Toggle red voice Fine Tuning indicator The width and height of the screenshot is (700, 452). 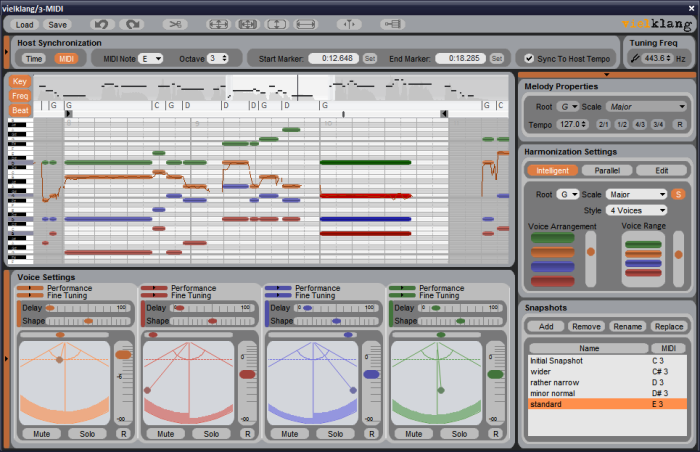click(154, 295)
